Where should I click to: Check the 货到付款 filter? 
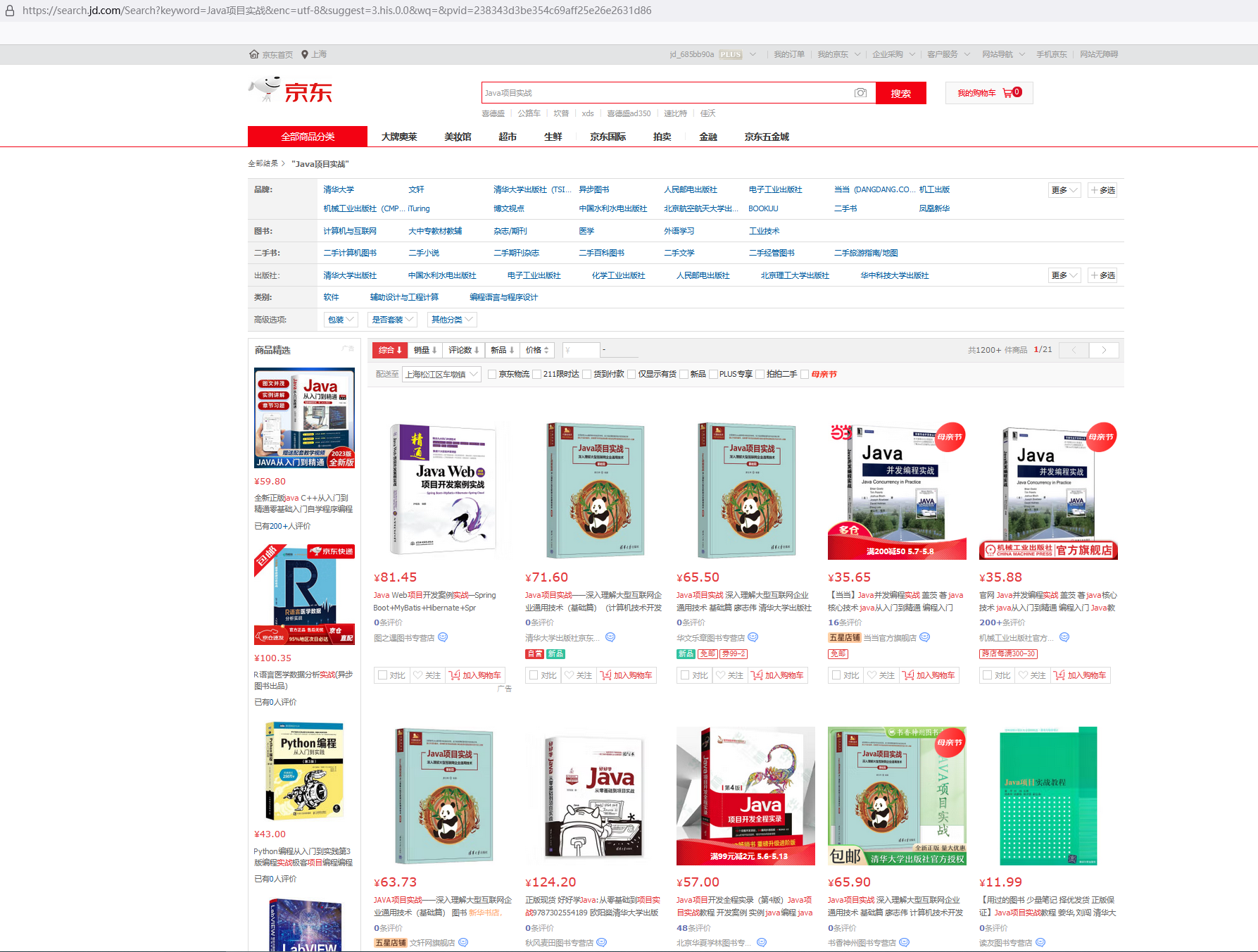[x=586, y=375]
